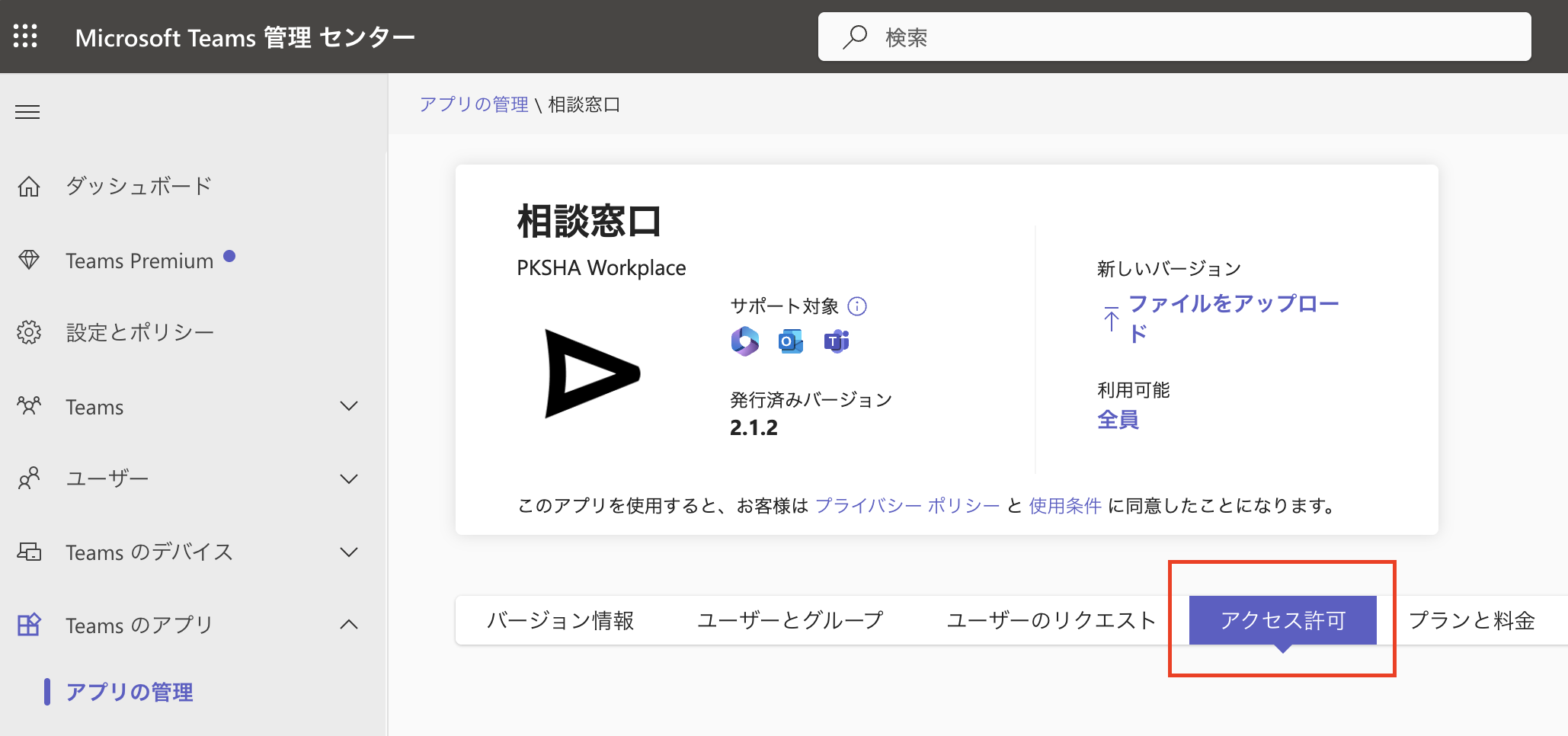Open the 使用条件 terms link
The height and width of the screenshot is (736, 1568).
[x=1065, y=506]
